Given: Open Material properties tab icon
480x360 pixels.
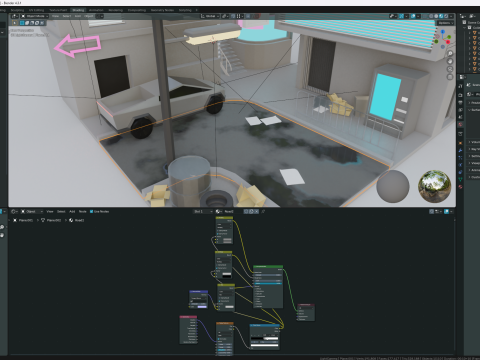Looking at the screenshot, I should point(460,187).
